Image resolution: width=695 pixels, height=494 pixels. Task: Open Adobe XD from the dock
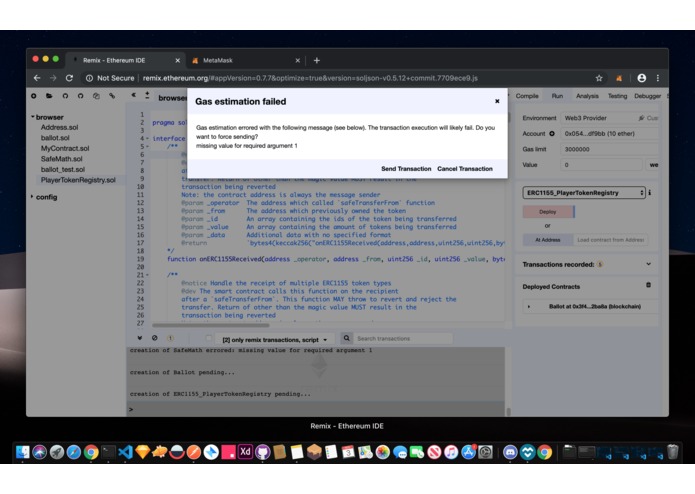(245, 452)
